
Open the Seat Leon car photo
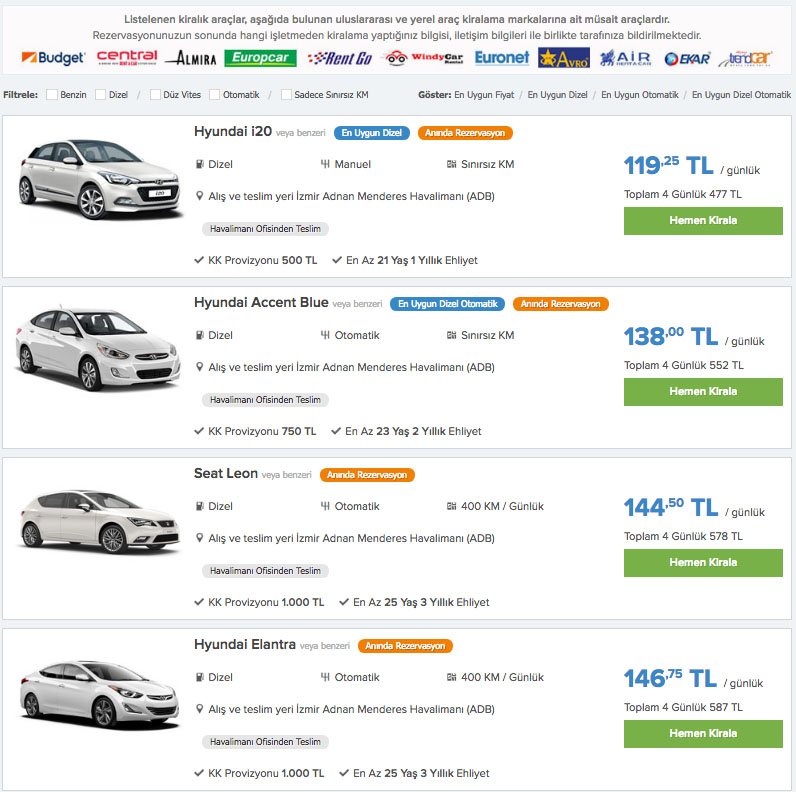(99, 521)
